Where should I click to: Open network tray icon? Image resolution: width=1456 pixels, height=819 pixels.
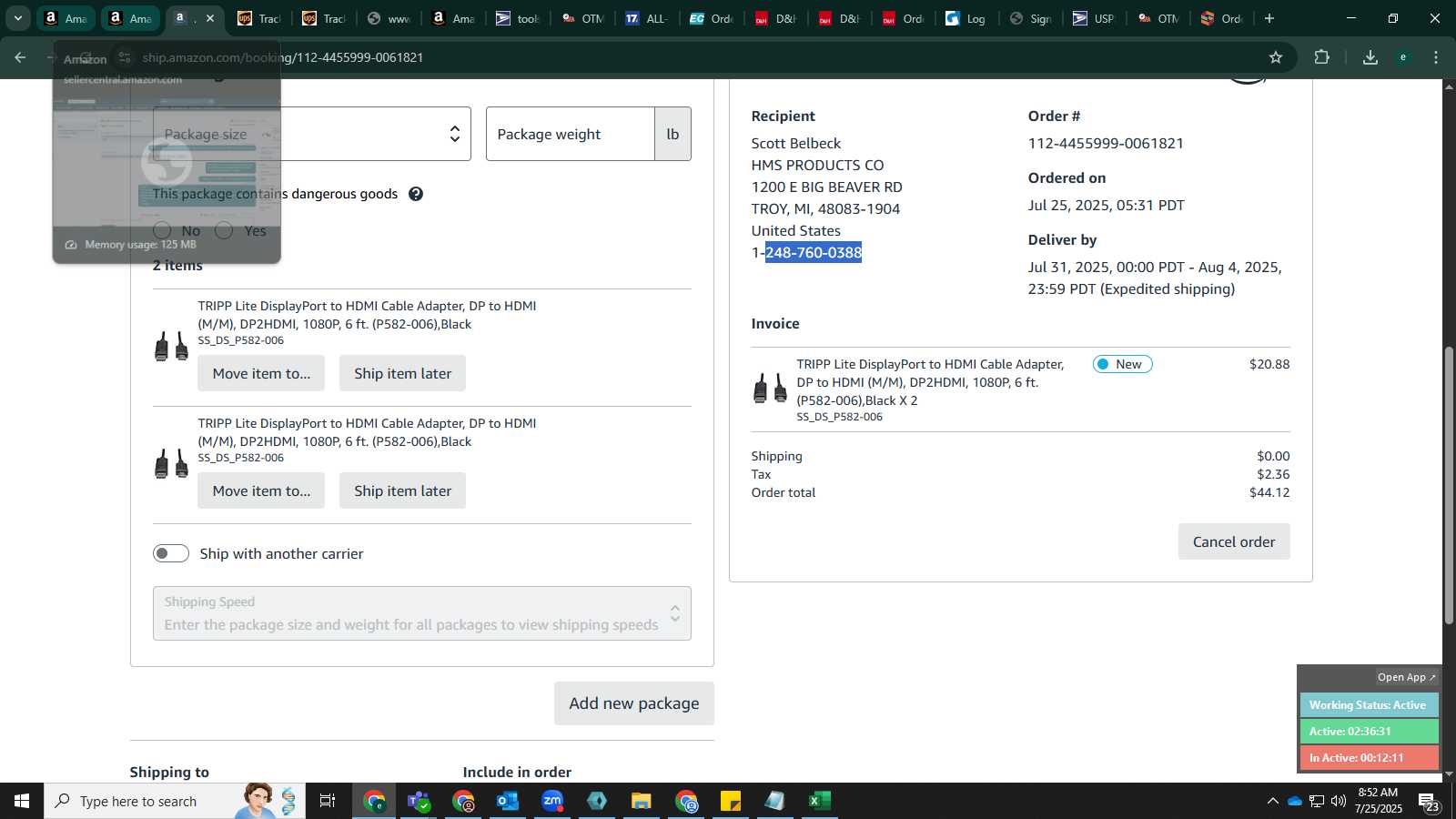pos(1317,801)
